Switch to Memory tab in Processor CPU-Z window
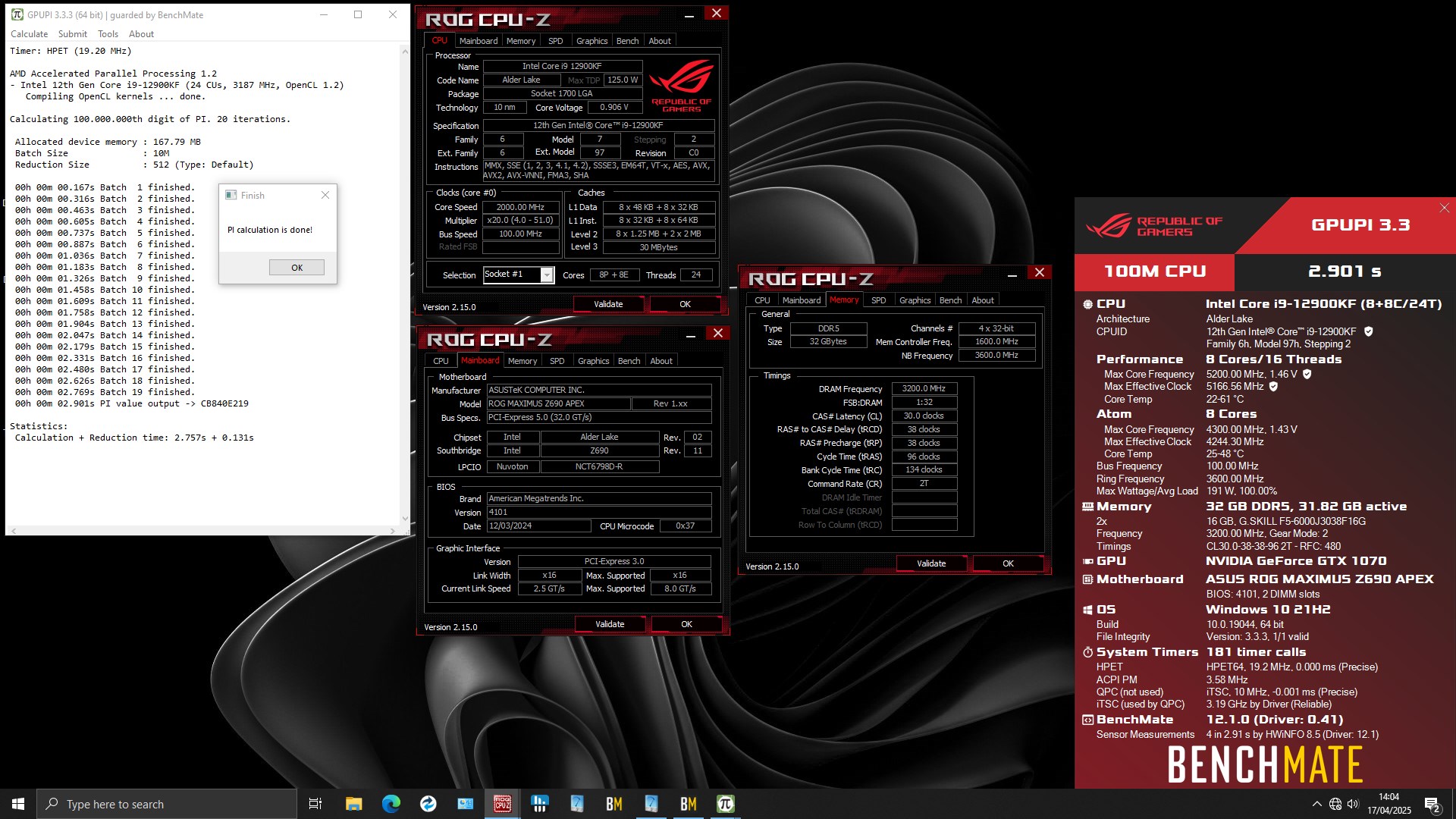The image size is (1456, 819). 521,41
